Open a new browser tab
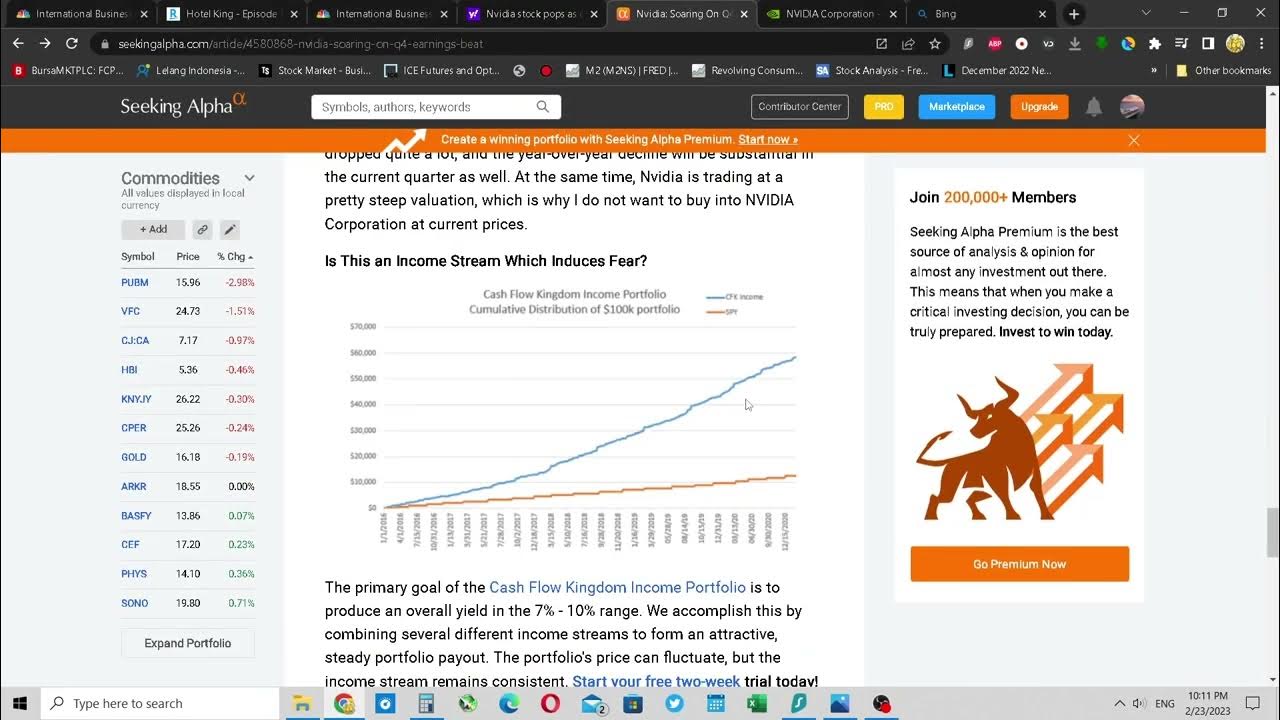The height and width of the screenshot is (720, 1280). pos(1074,14)
